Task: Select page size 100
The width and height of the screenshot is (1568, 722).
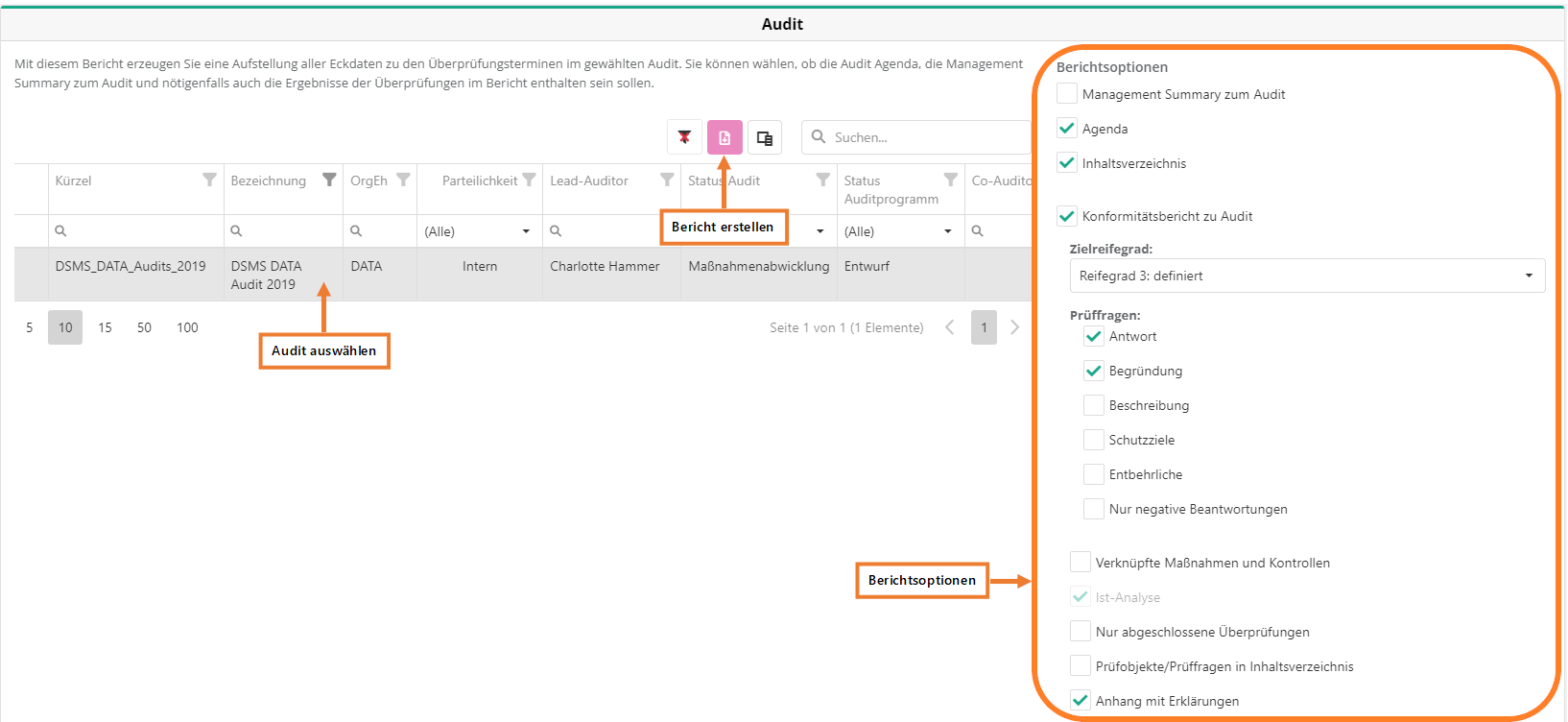Action: [187, 327]
